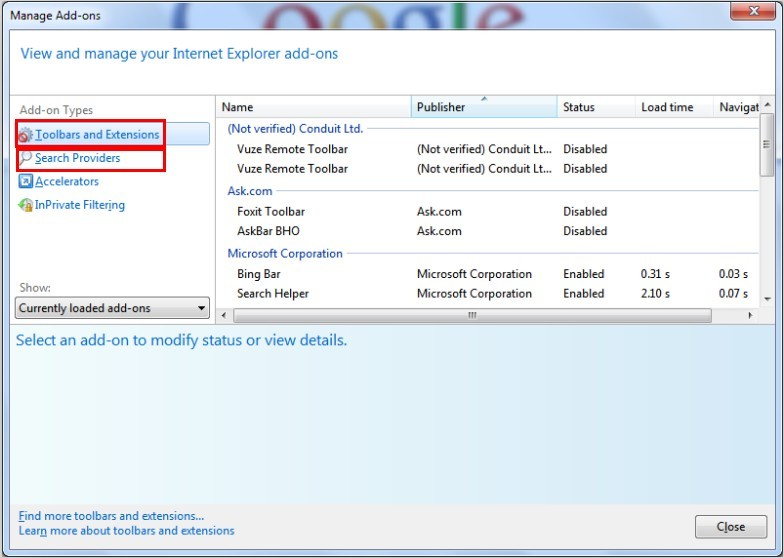Click the InPrivate Filtering icon
The width and height of the screenshot is (784, 558).
(26, 205)
